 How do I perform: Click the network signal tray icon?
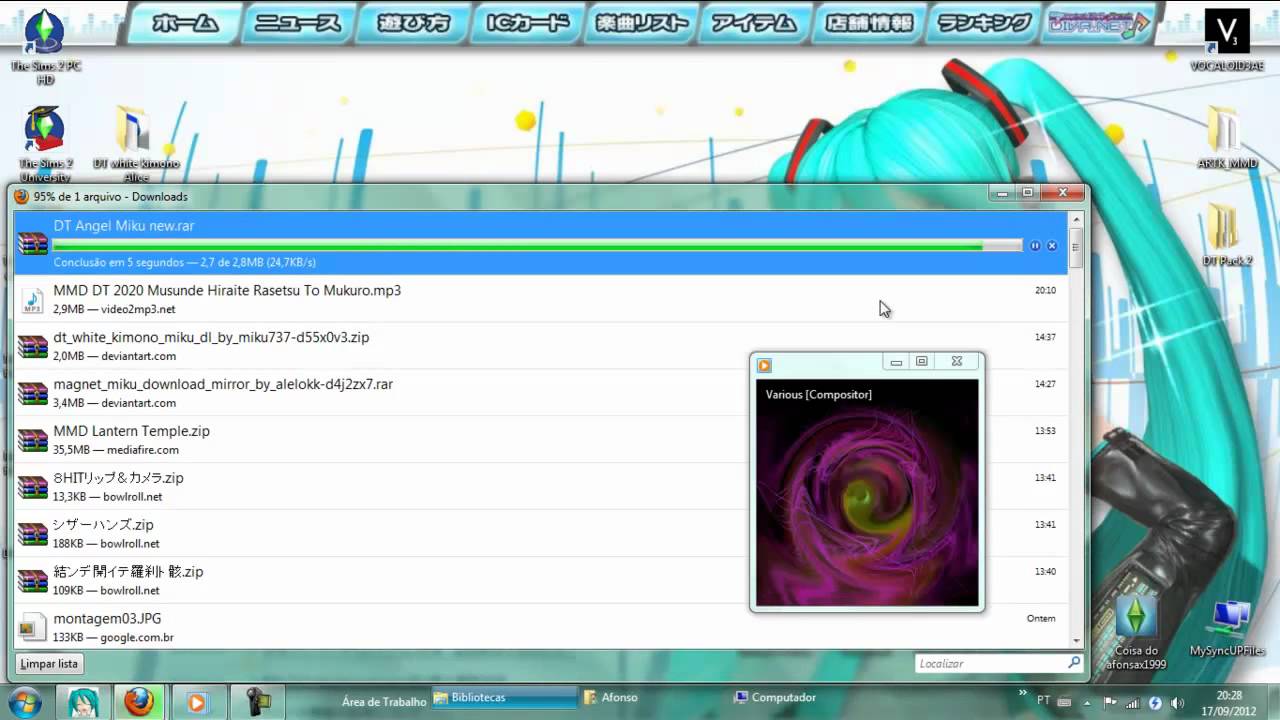1132,702
